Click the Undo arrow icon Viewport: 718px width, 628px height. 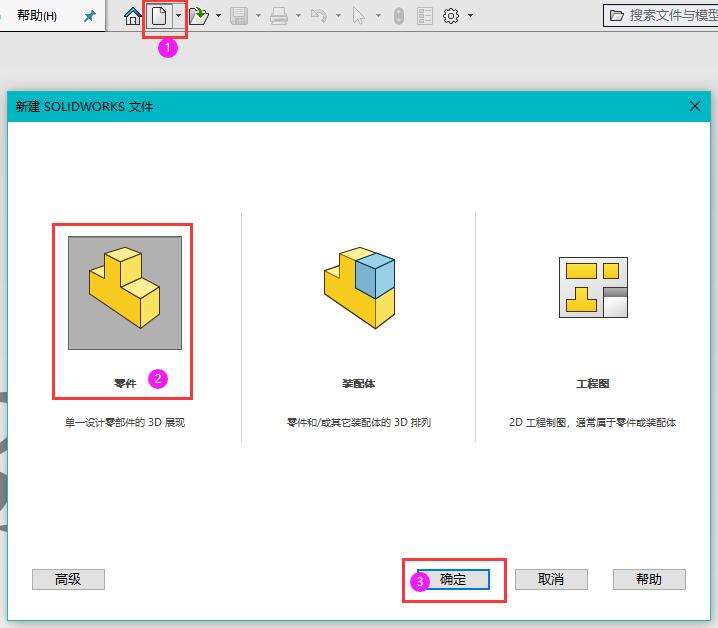[x=318, y=16]
